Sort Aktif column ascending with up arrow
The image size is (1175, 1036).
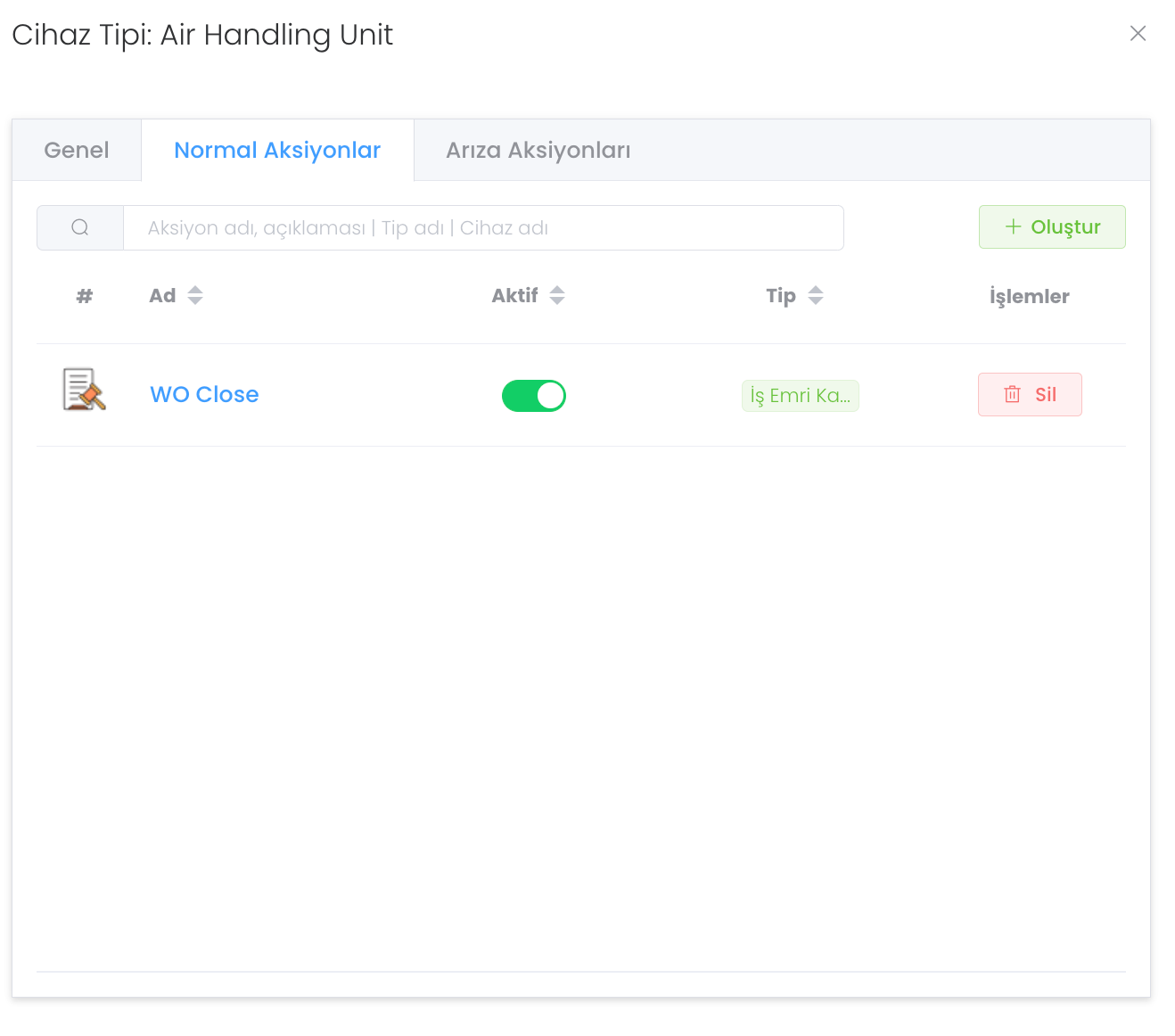557,290
